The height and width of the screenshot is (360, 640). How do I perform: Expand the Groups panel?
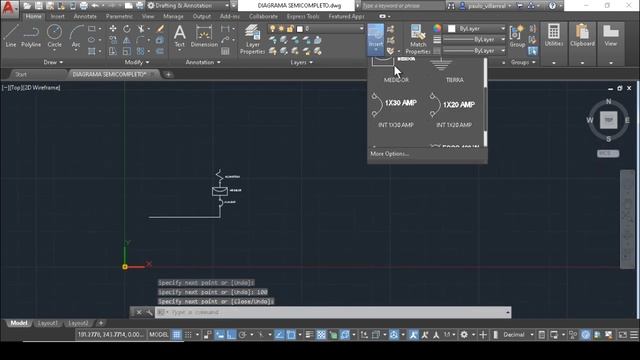click(523, 62)
